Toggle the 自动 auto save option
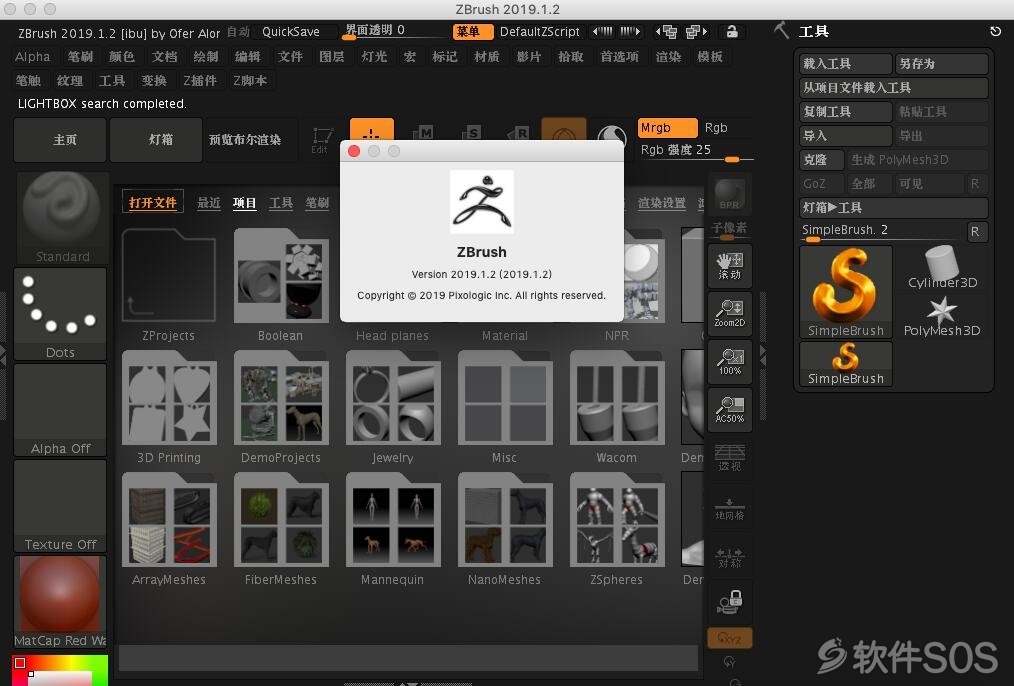1014x686 pixels. [238, 31]
